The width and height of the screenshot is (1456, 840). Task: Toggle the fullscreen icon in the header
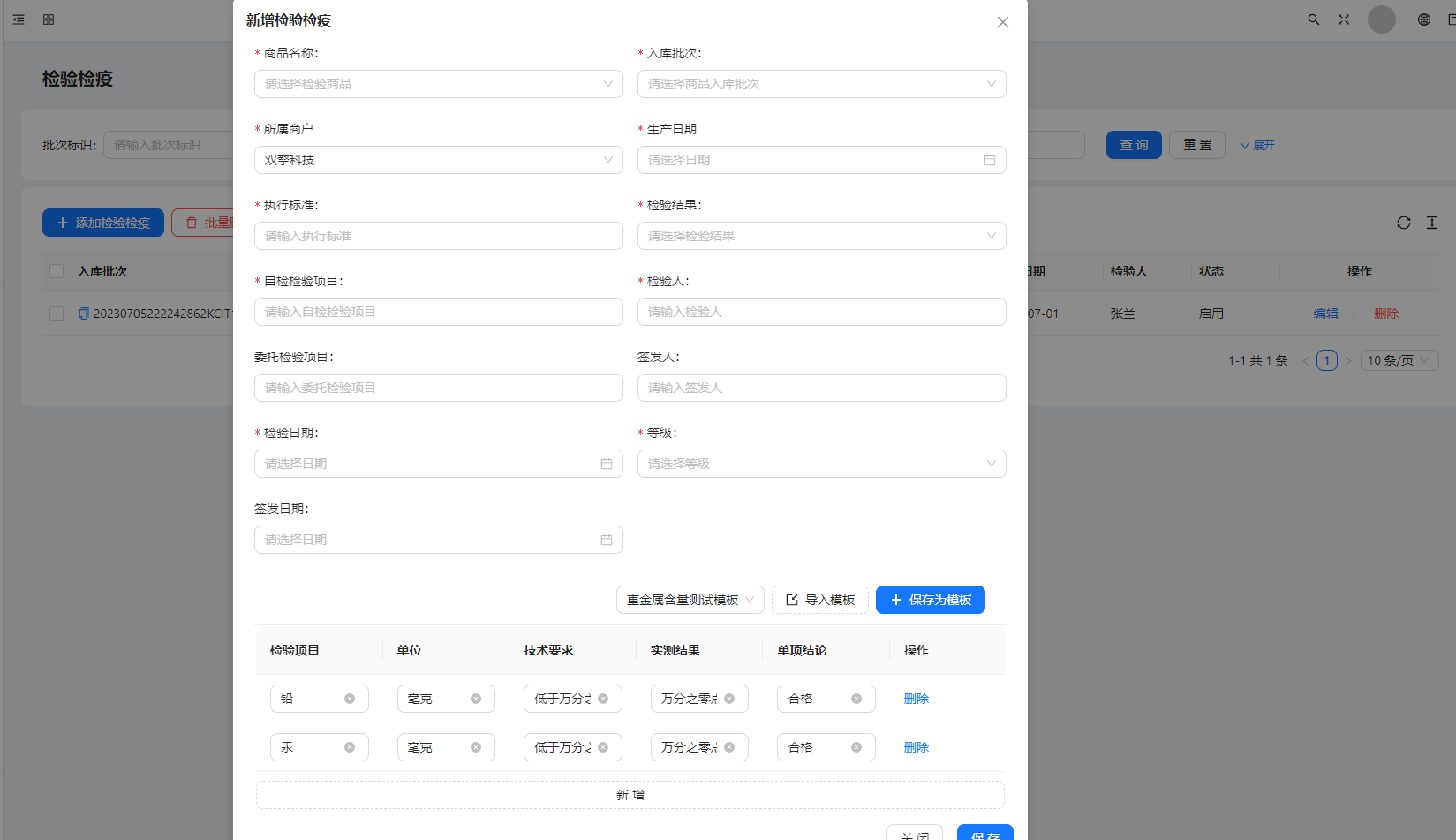tap(1344, 19)
